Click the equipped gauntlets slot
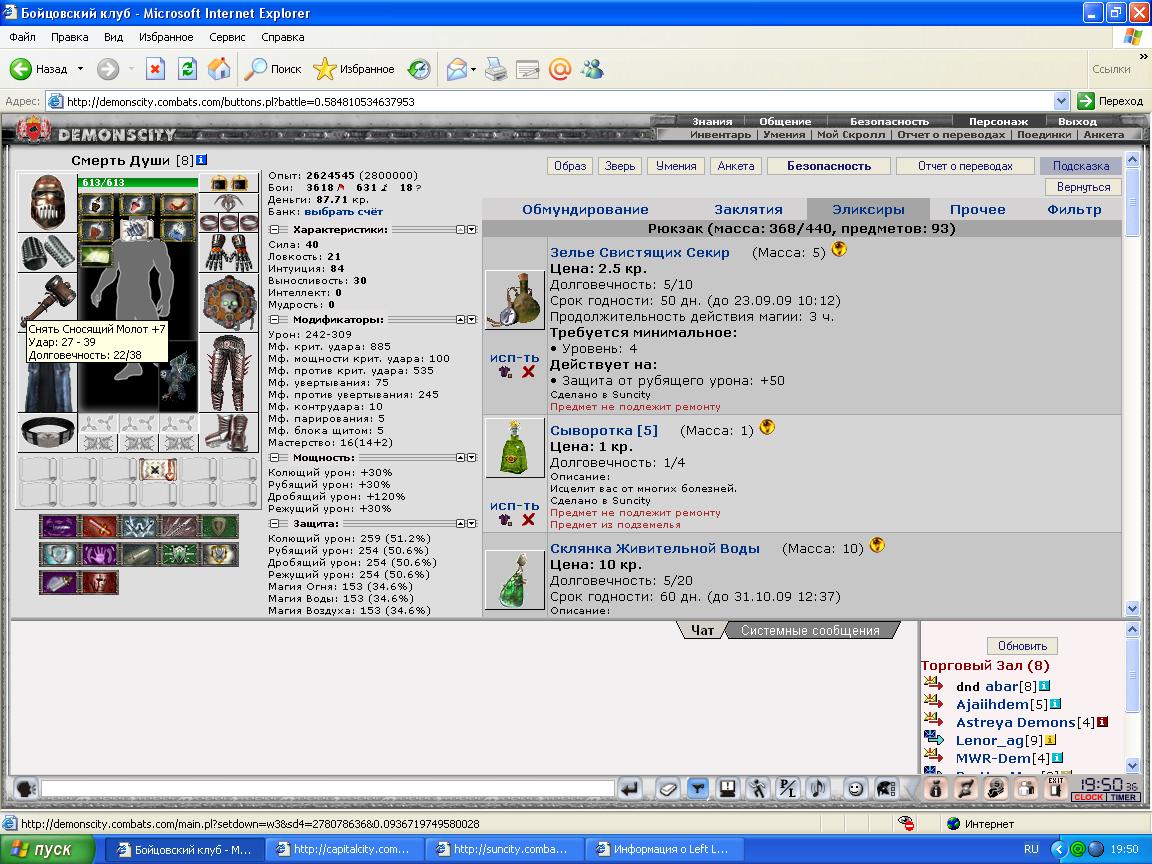Viewport: 1152px width, 864px height. [229, 253]
